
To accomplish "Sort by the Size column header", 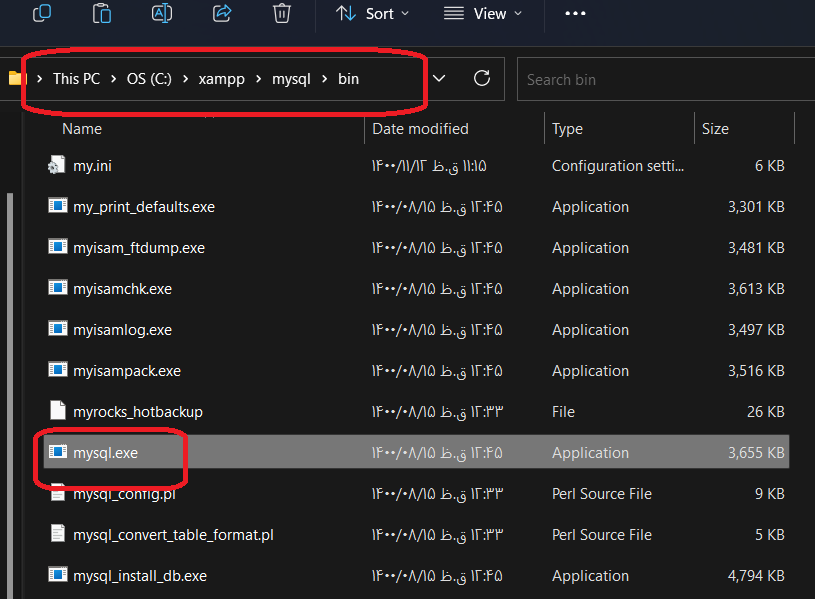I will 715,129.
